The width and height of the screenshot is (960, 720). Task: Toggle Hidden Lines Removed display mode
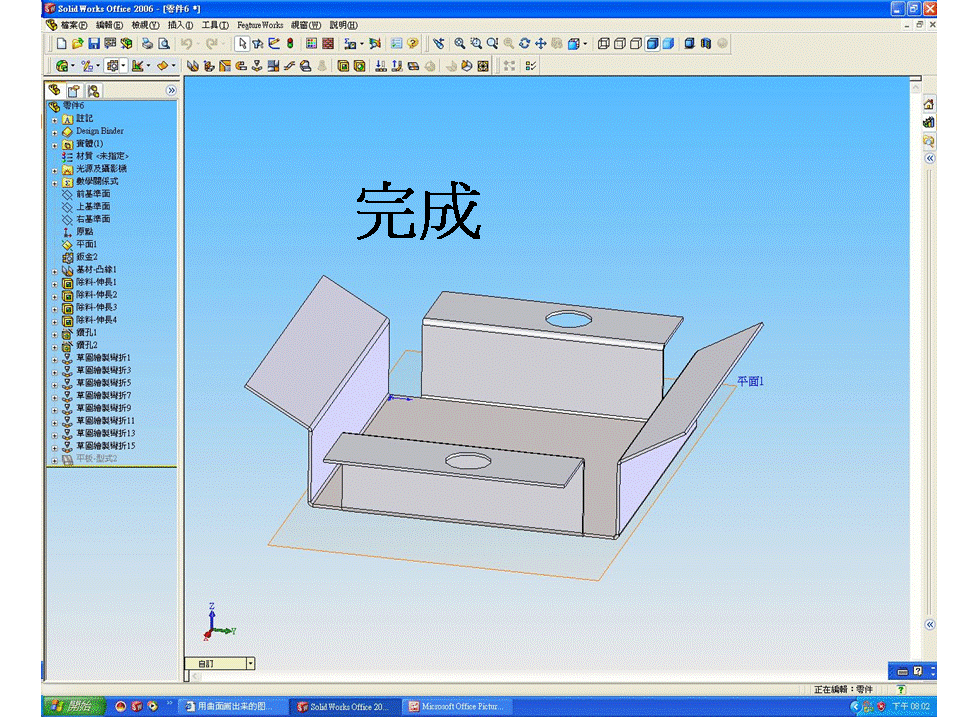[x=635, y=44]
